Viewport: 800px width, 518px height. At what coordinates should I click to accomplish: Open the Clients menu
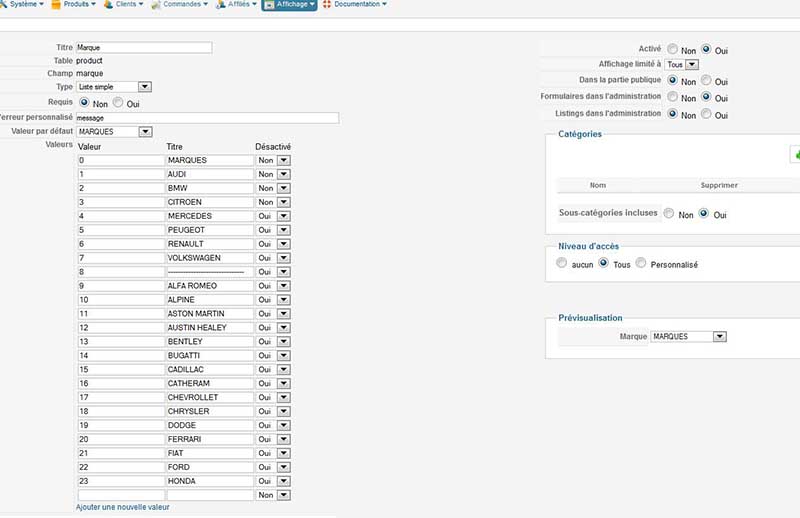124,4
